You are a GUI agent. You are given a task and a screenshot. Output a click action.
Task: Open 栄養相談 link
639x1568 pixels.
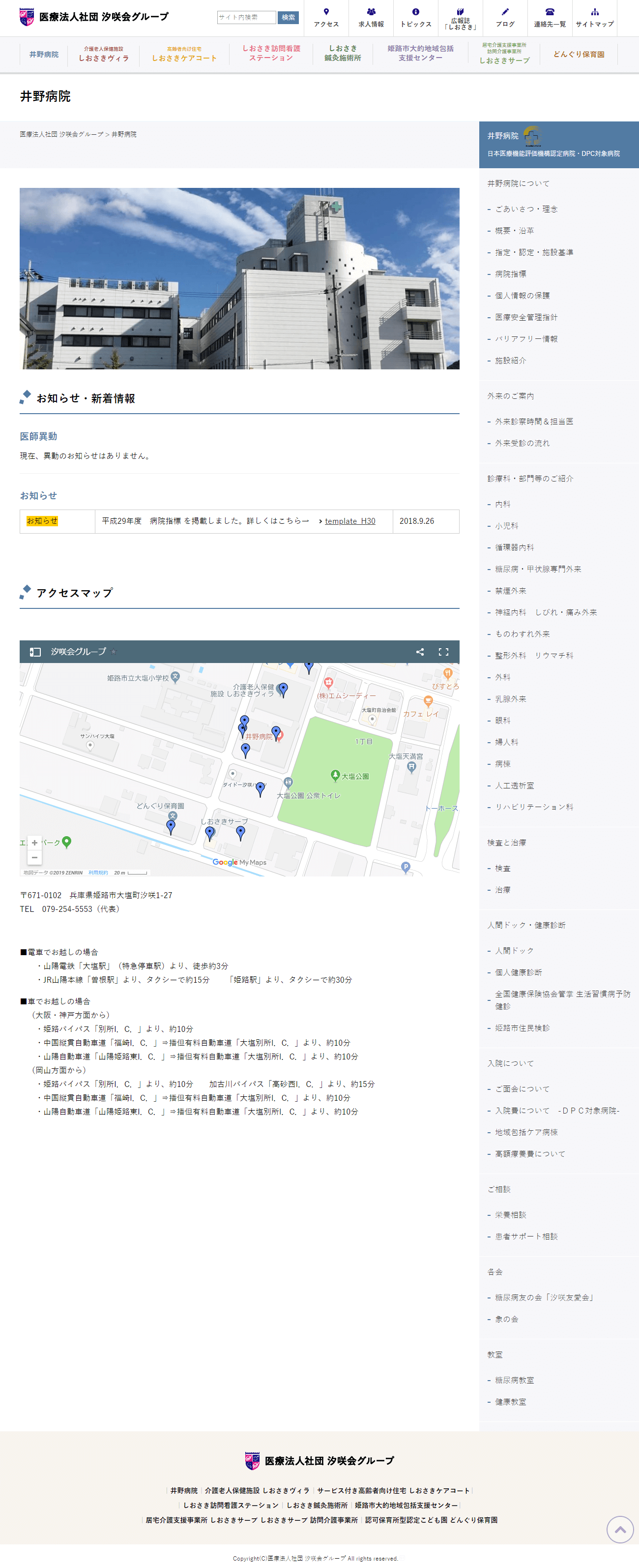(511, 1215)
